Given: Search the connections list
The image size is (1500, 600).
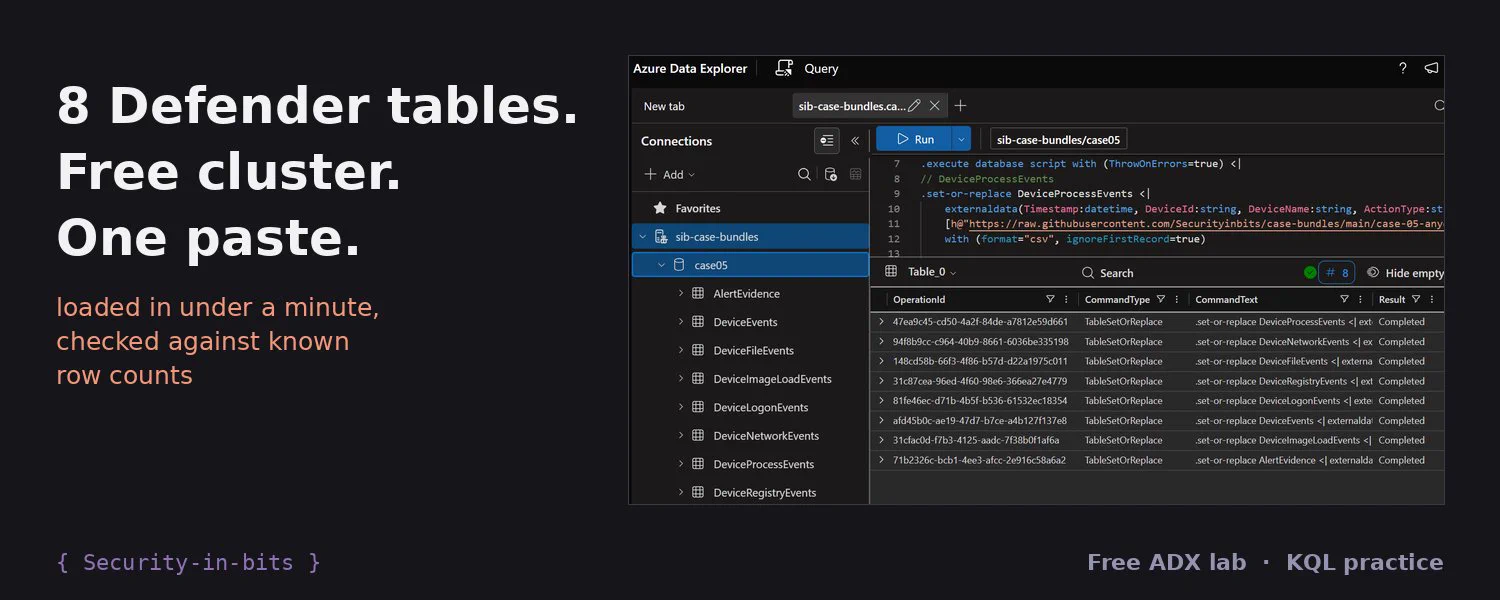Looking at the screenshot, I should tap(804, 174).
